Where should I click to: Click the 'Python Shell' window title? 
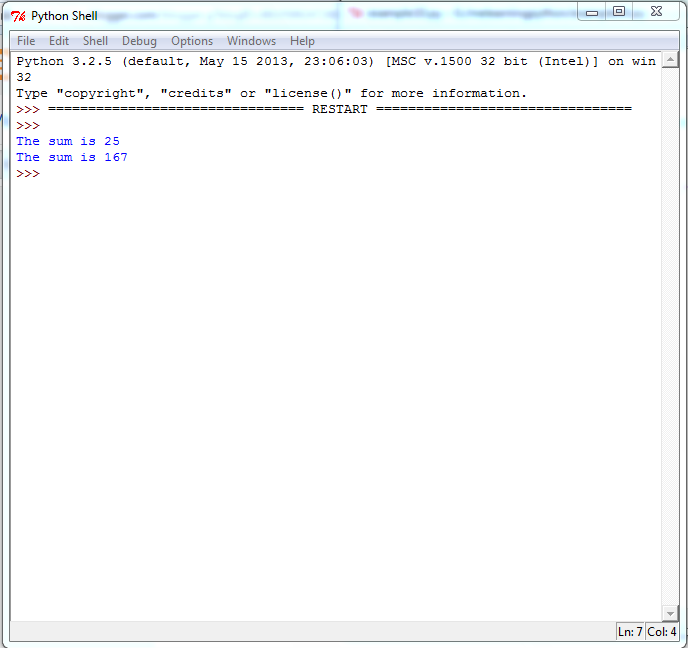pos(64,16)
